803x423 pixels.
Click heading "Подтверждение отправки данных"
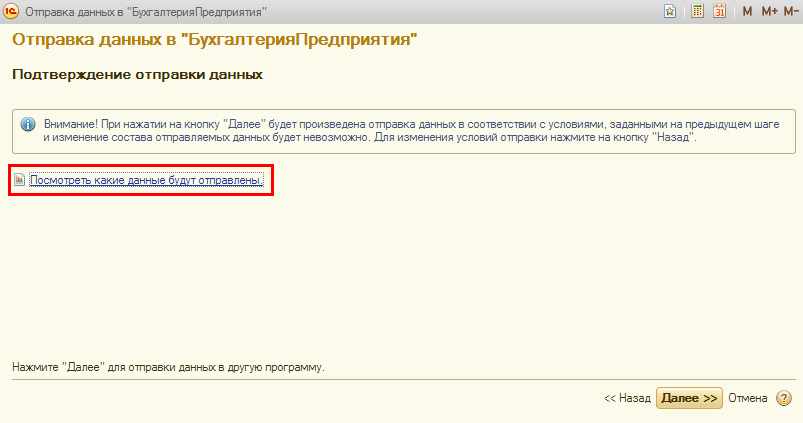[137, 75]
